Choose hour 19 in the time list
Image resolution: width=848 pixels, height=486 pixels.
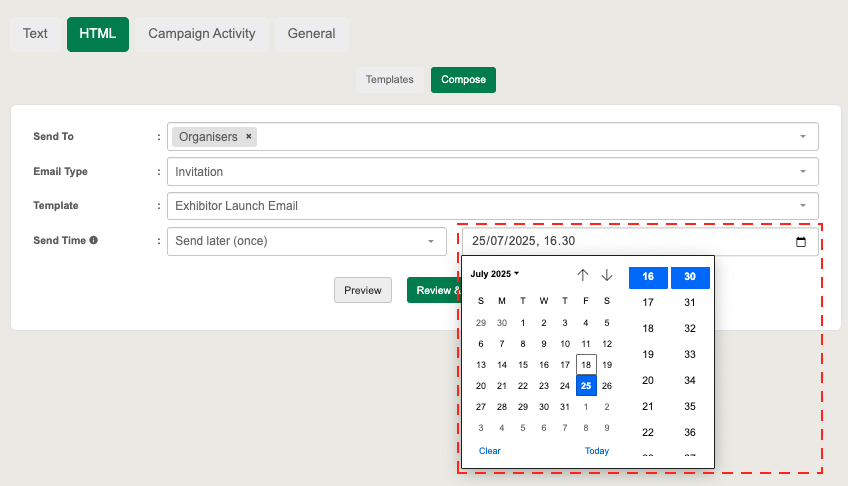coord(648,354)
